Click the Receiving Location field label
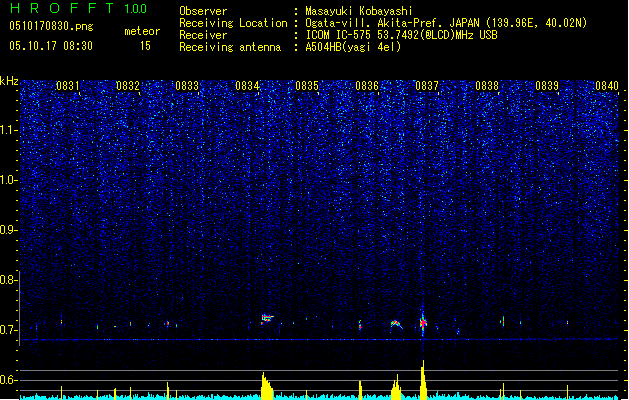The height and width of the screenshot is (400, 629). point(233,23)
